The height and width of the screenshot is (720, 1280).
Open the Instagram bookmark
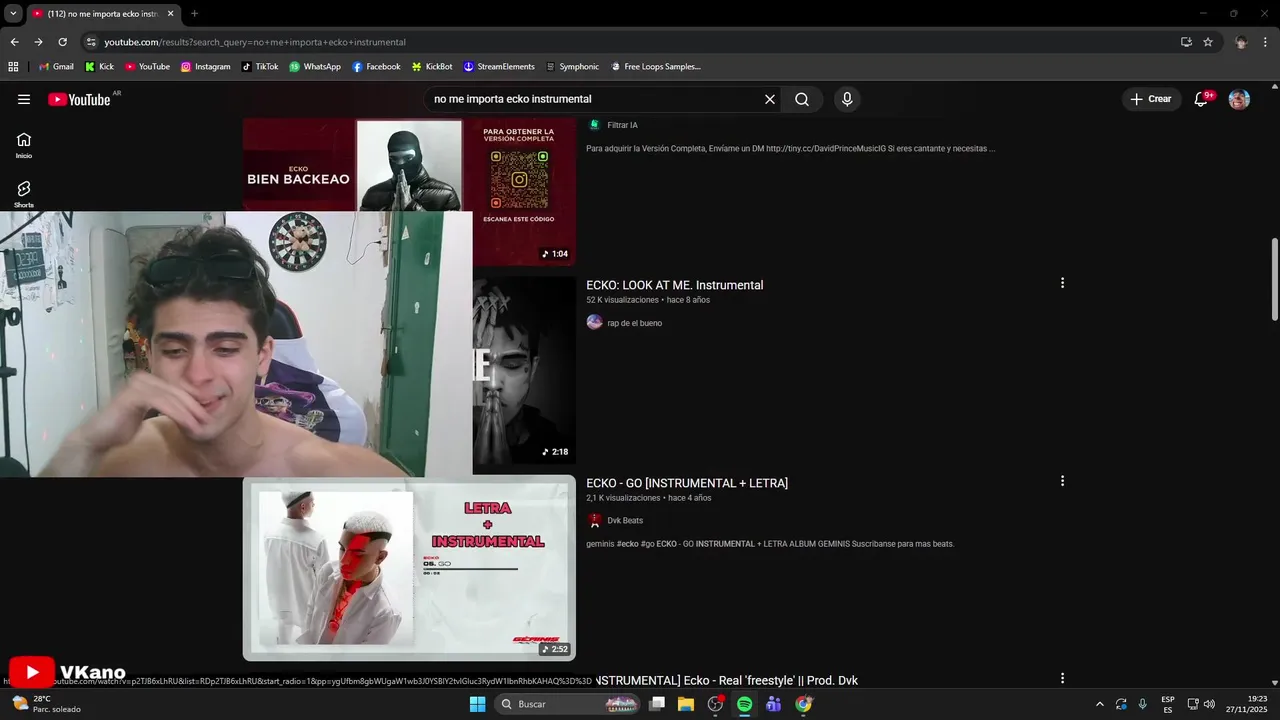(x=205, y=67)
